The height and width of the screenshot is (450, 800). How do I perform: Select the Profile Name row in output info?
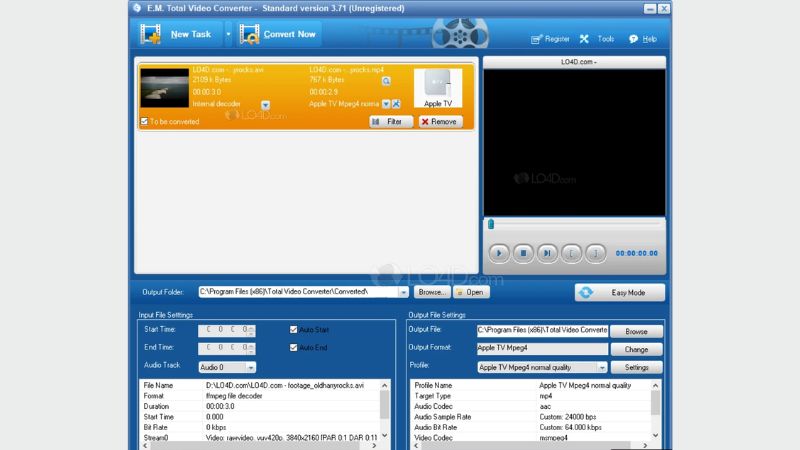tap(531, 386)
